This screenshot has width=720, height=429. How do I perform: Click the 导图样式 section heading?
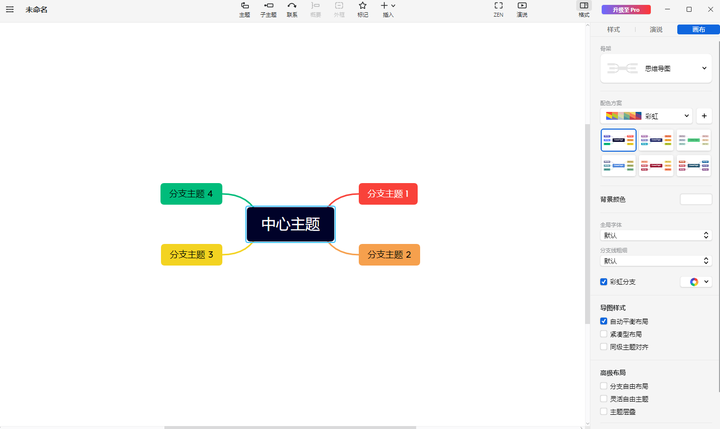coord(613,308)
